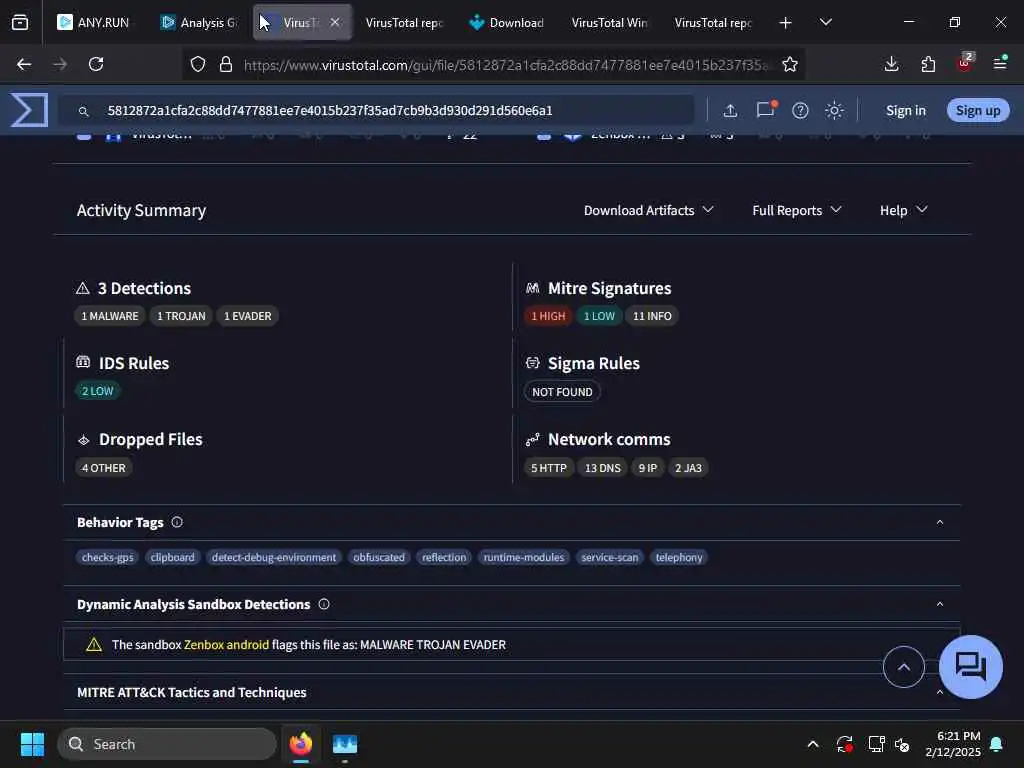Switch to the last VirusTotal report tab
Image resolution: width=1024 pixels, height=768 pixels.
[x=713, y=23]
